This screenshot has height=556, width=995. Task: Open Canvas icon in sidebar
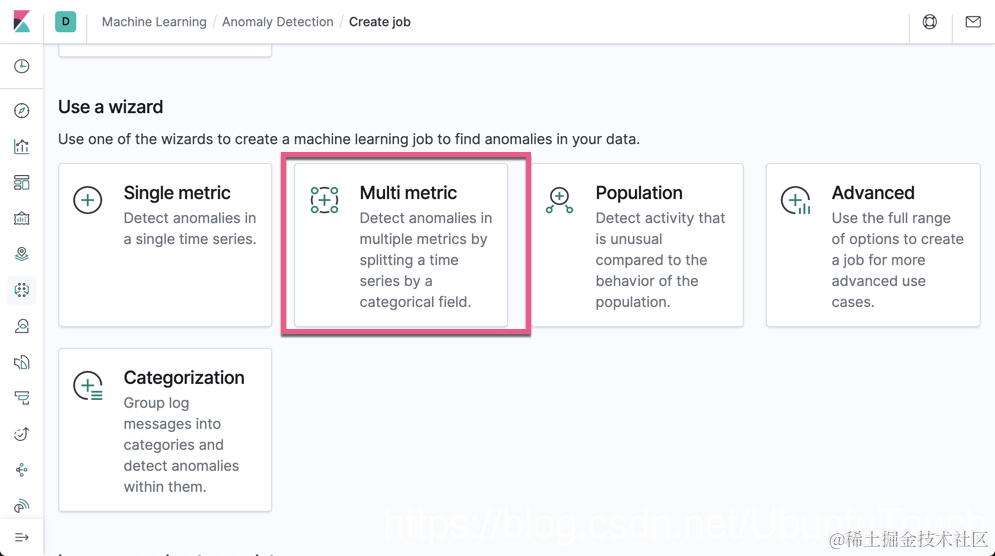pos(21,218)
